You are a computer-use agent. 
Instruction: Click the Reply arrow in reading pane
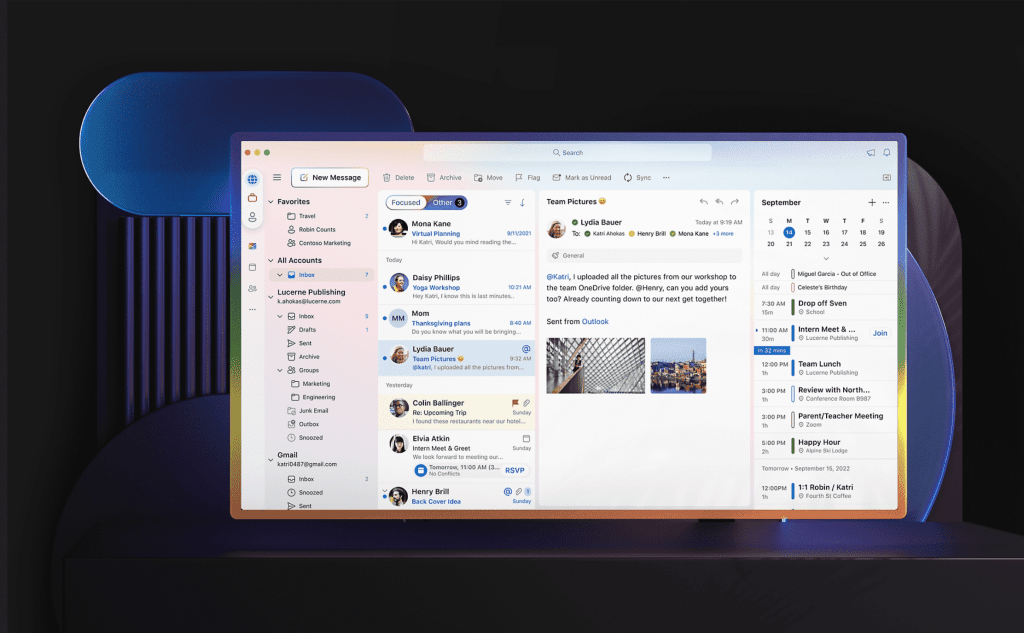[x=703, y=202]
